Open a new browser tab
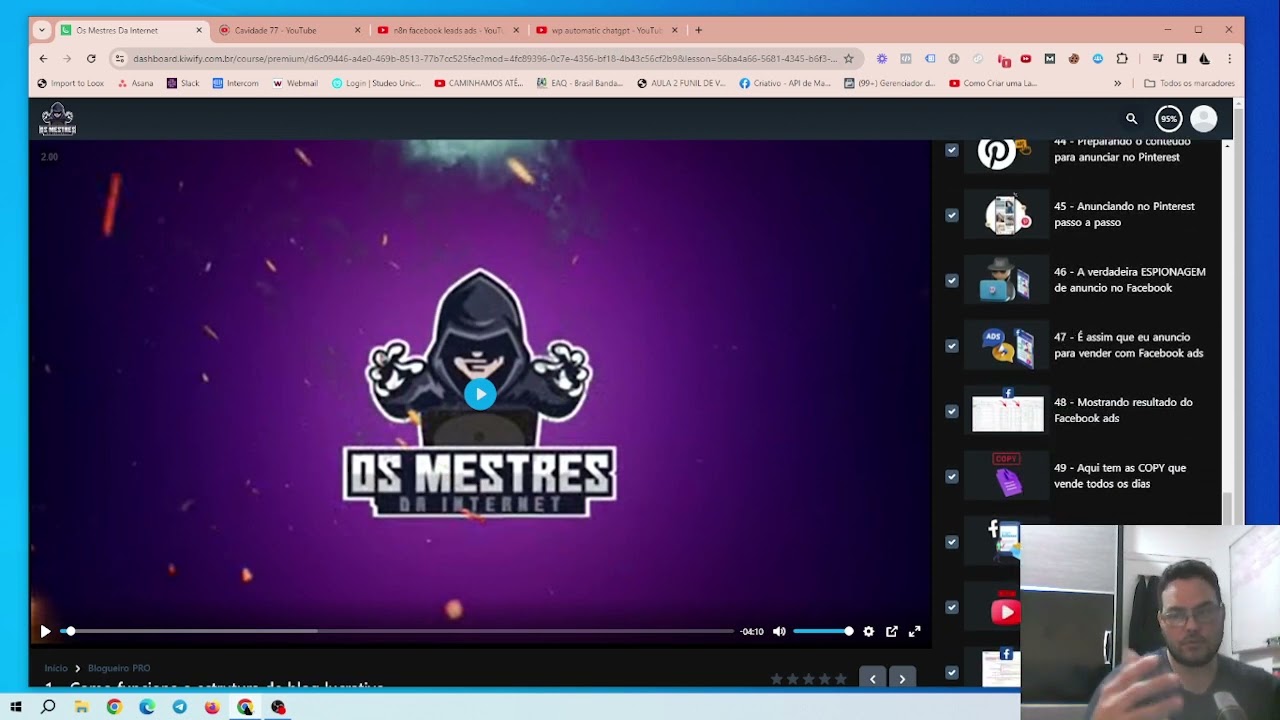The image size is (1280, 720). 698,30
